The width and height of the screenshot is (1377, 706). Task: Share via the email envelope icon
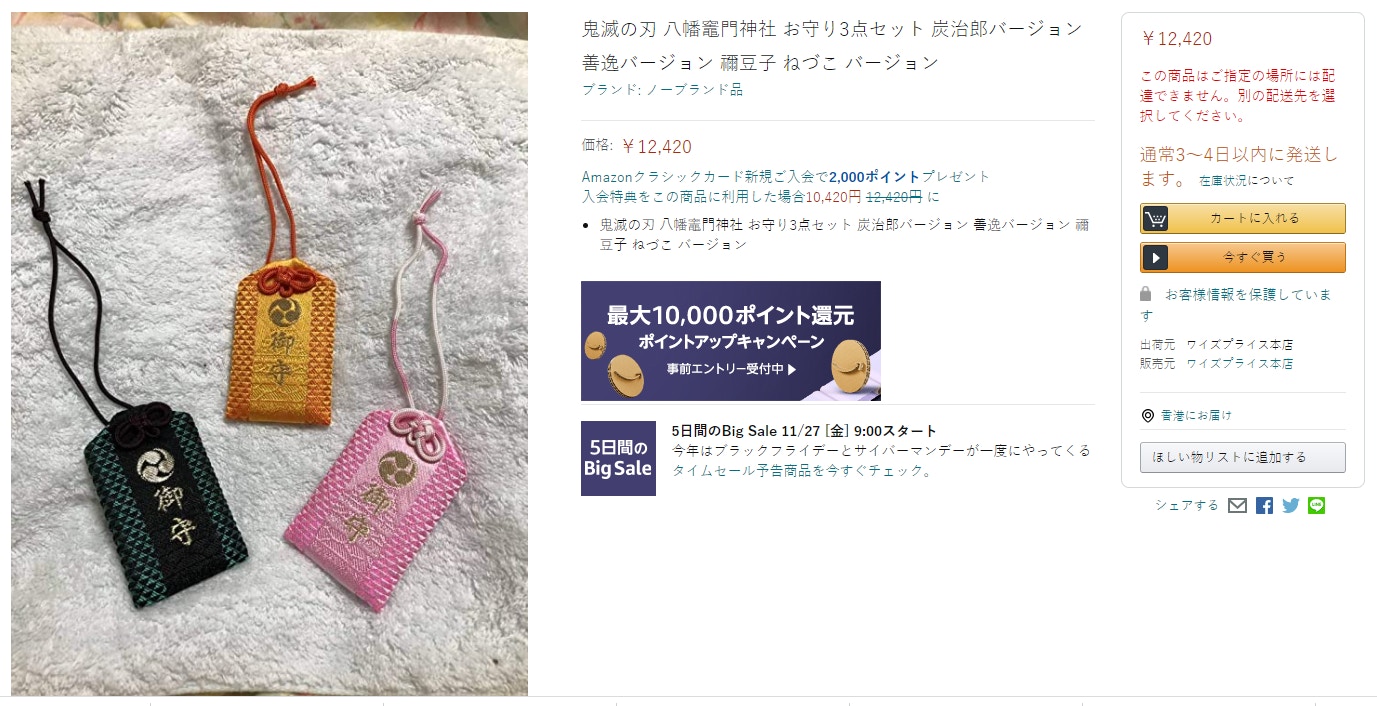click(x=1237, y=506)
